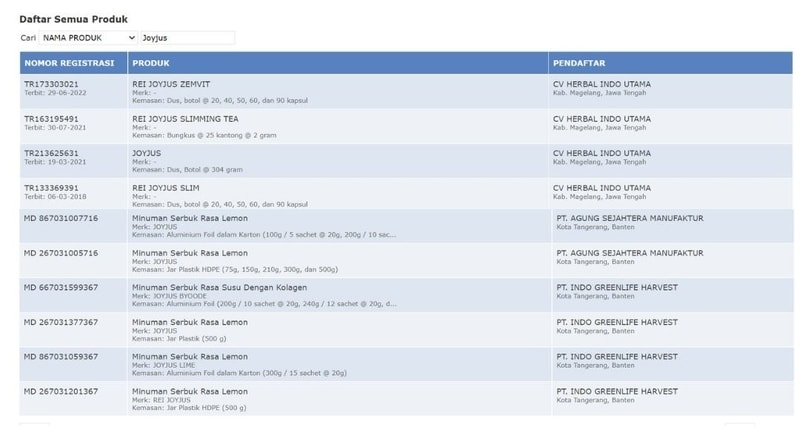Viewport: 800px width, 430px height.
Task: Select the PENDAFTAR column header
Action: (x=670, y=63)
